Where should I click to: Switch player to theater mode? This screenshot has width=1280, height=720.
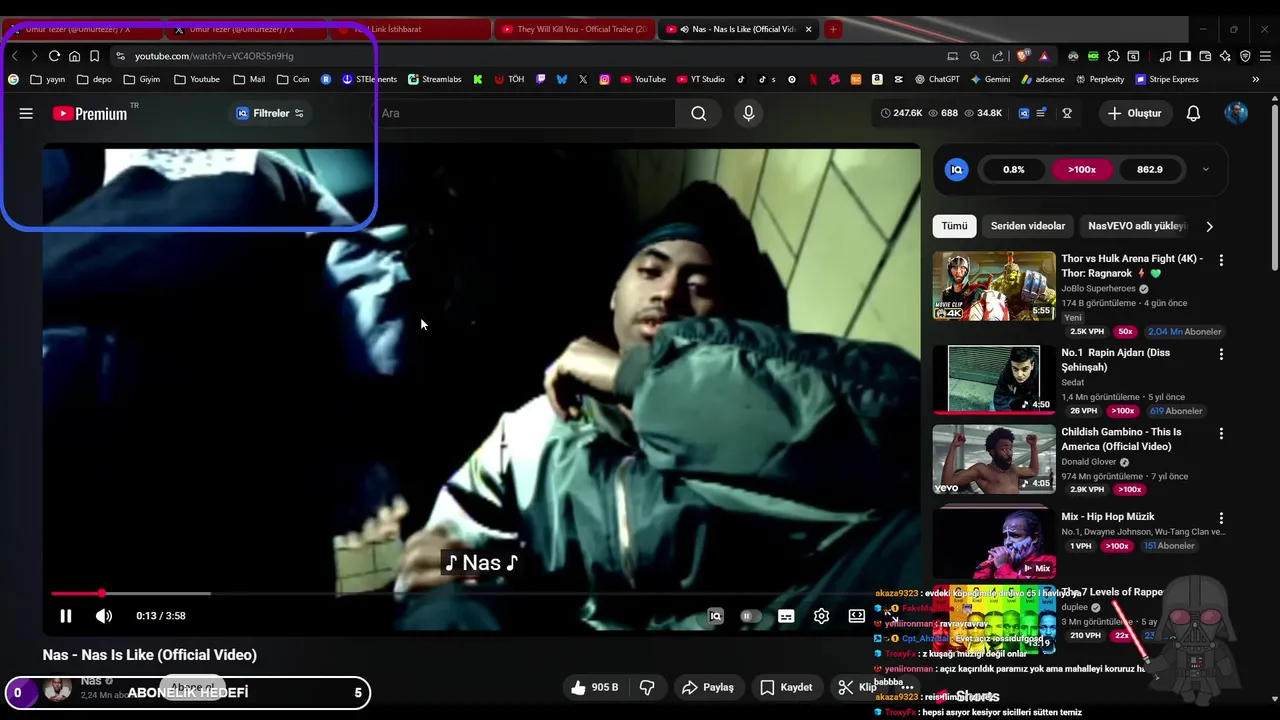coord(857,616)
